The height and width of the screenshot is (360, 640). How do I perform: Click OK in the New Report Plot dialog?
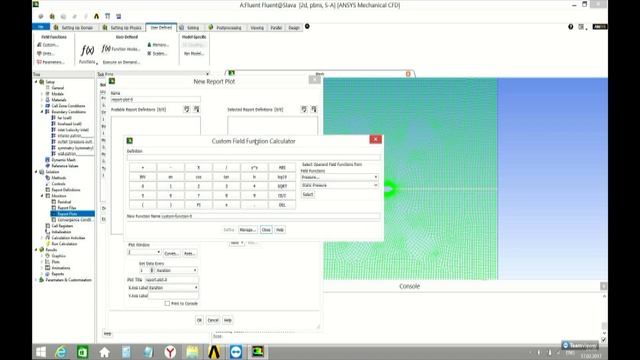click(199, 320)
